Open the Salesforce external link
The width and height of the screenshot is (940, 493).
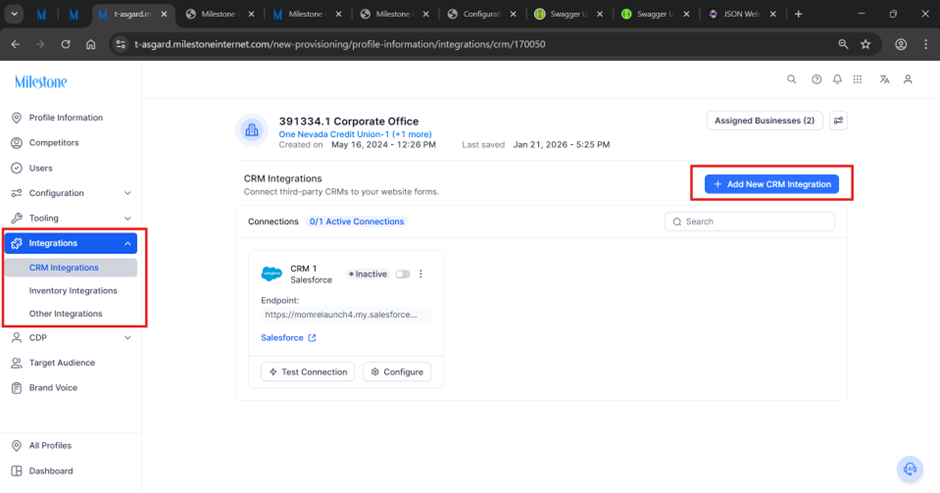288,338
